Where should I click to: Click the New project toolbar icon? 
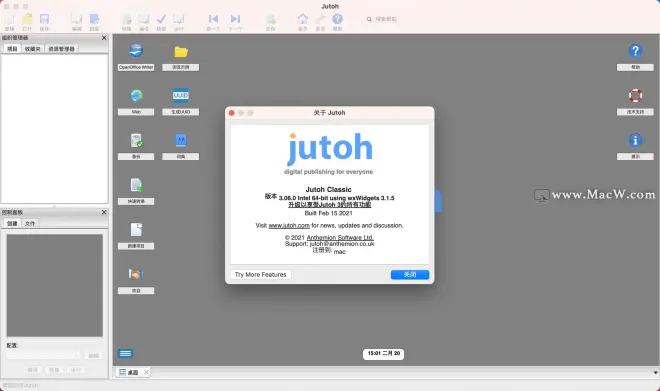[x=10, y=19]
